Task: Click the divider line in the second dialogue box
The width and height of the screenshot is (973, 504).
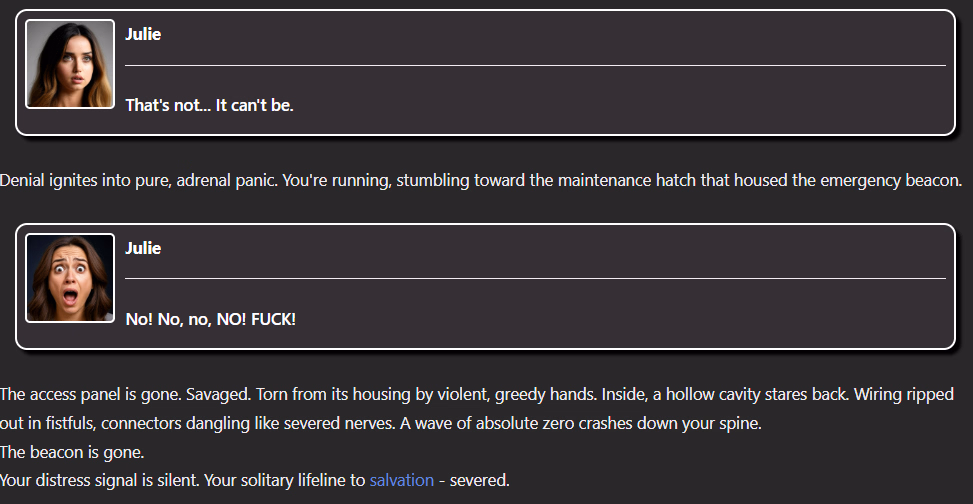Action: coord(535,278)
